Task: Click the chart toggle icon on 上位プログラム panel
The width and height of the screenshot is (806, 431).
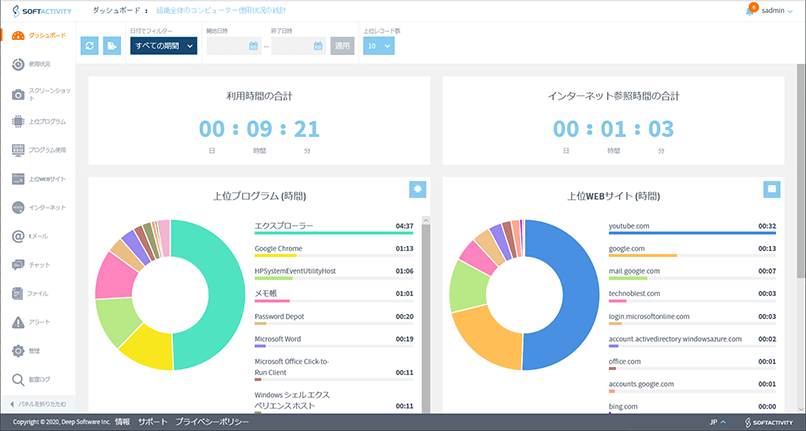Action: tap(418, 189)
